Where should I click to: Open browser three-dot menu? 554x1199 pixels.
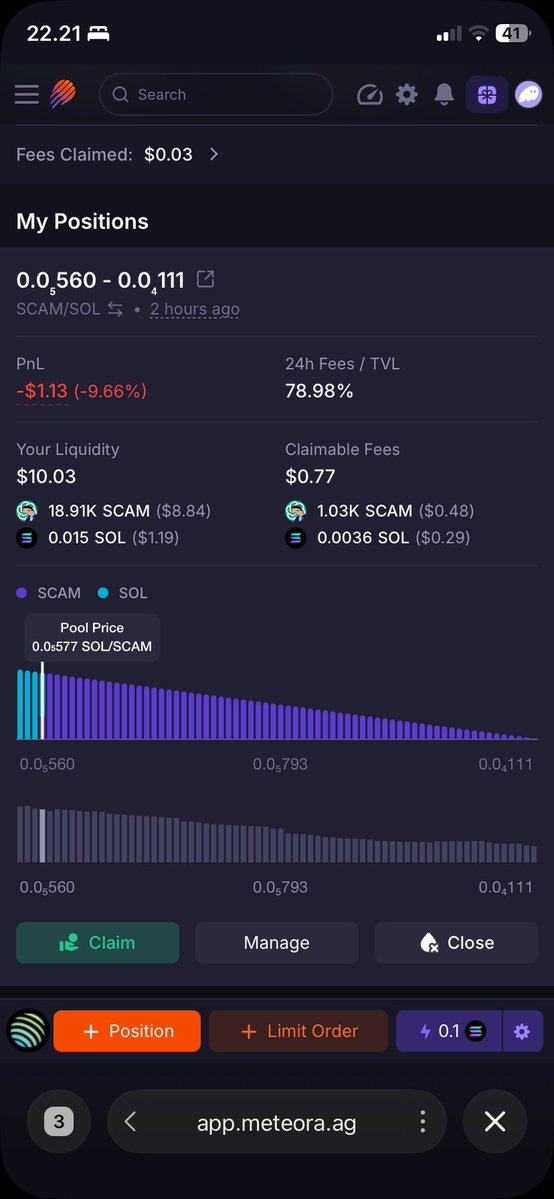tap(422, 1122)
